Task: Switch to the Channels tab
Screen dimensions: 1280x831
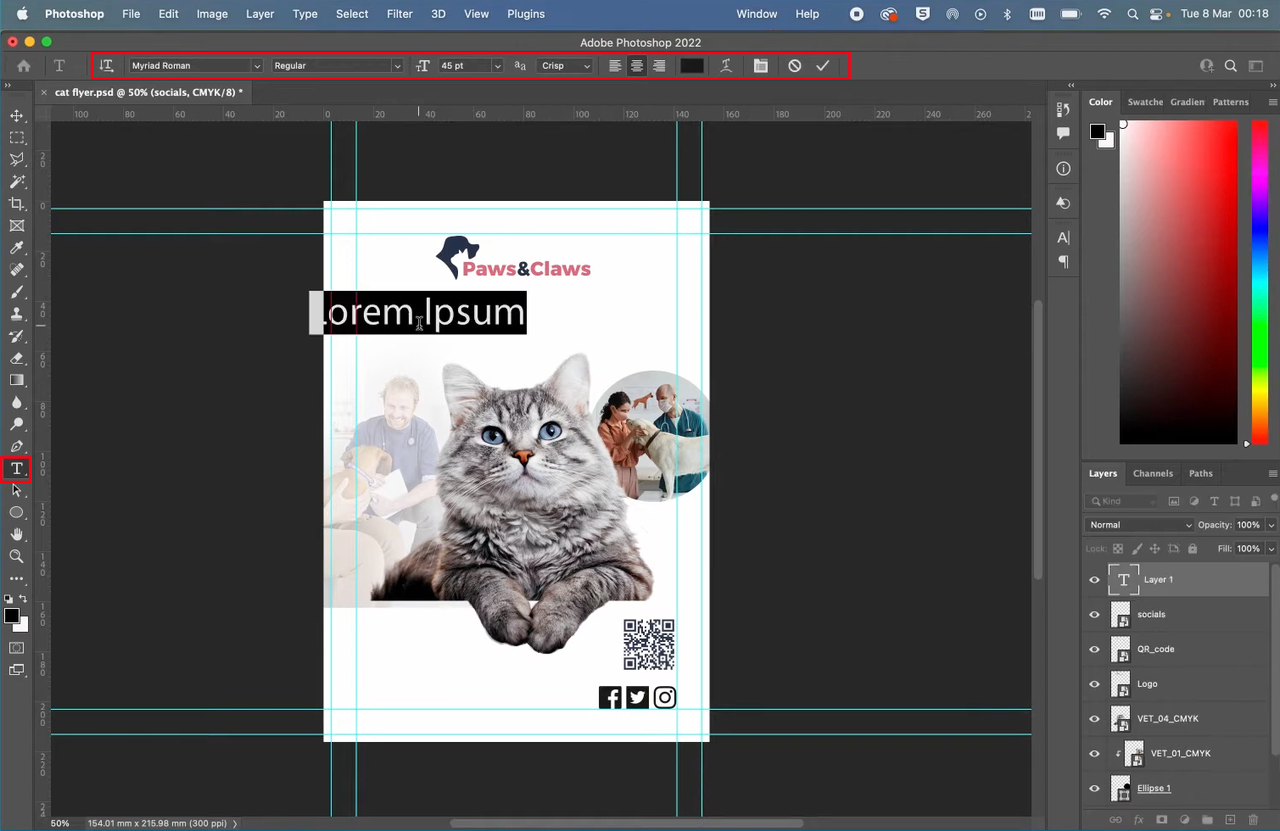Action: tap(1152, 473)
